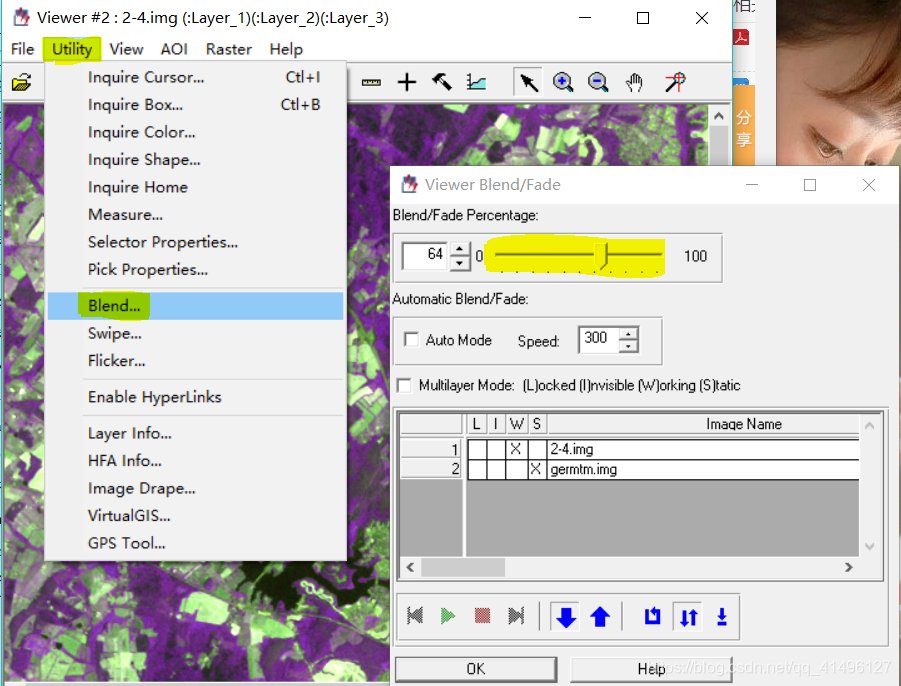Increase Speed value with up spinner

pos(629,334)
